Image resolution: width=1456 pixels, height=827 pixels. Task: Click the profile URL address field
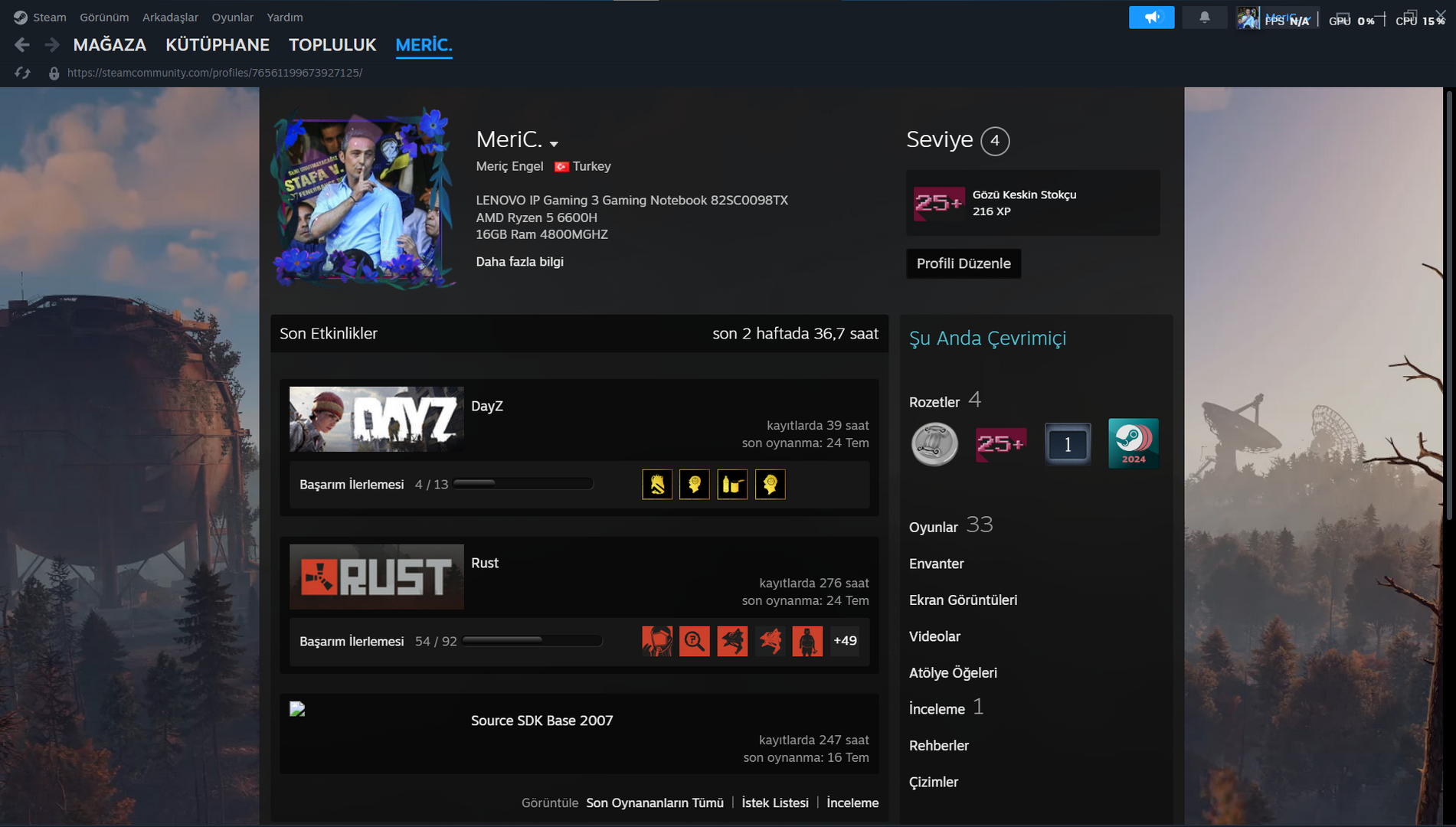pos(215,73)
